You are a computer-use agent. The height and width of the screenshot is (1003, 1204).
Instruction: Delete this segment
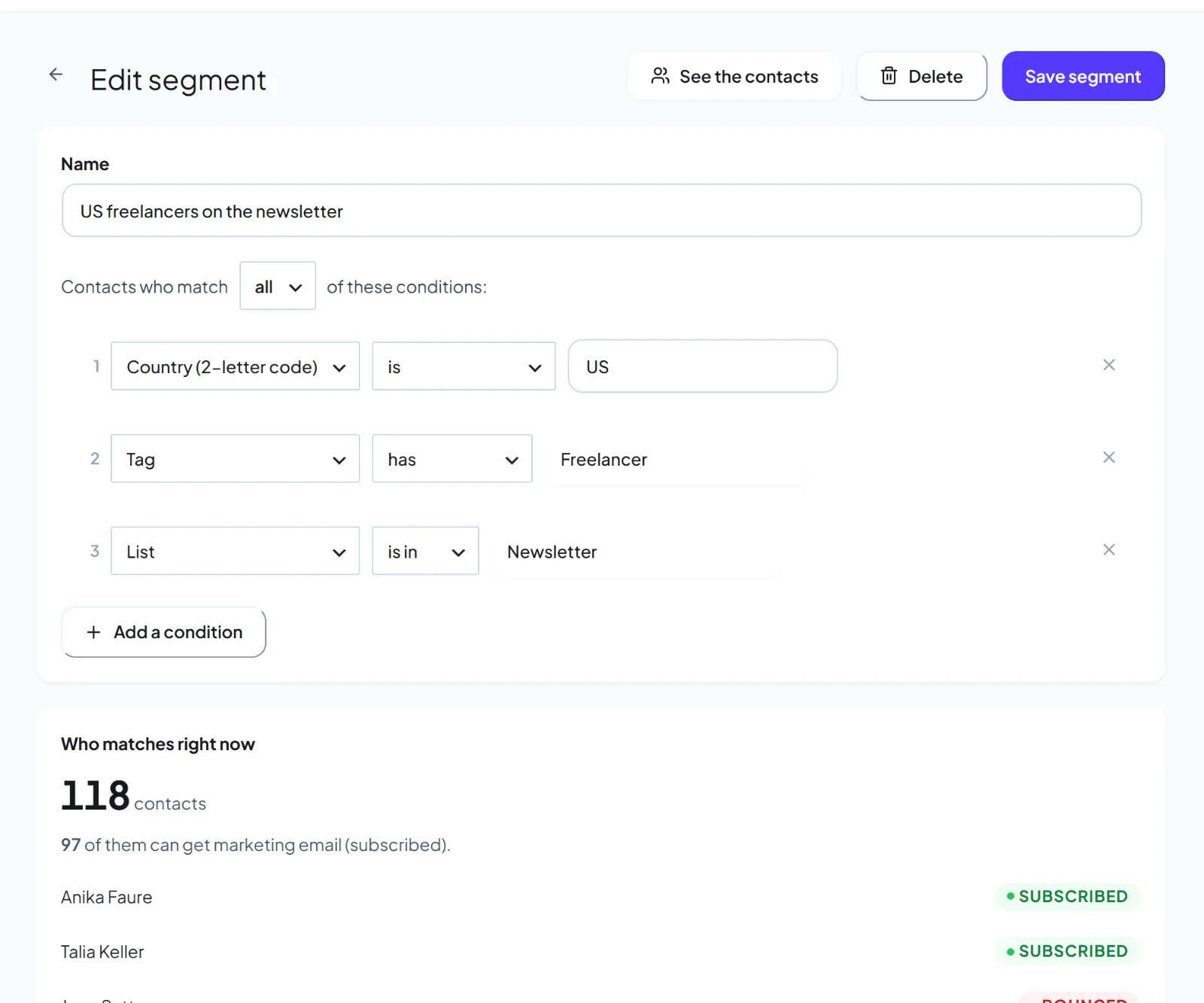[x=922, y=76]
